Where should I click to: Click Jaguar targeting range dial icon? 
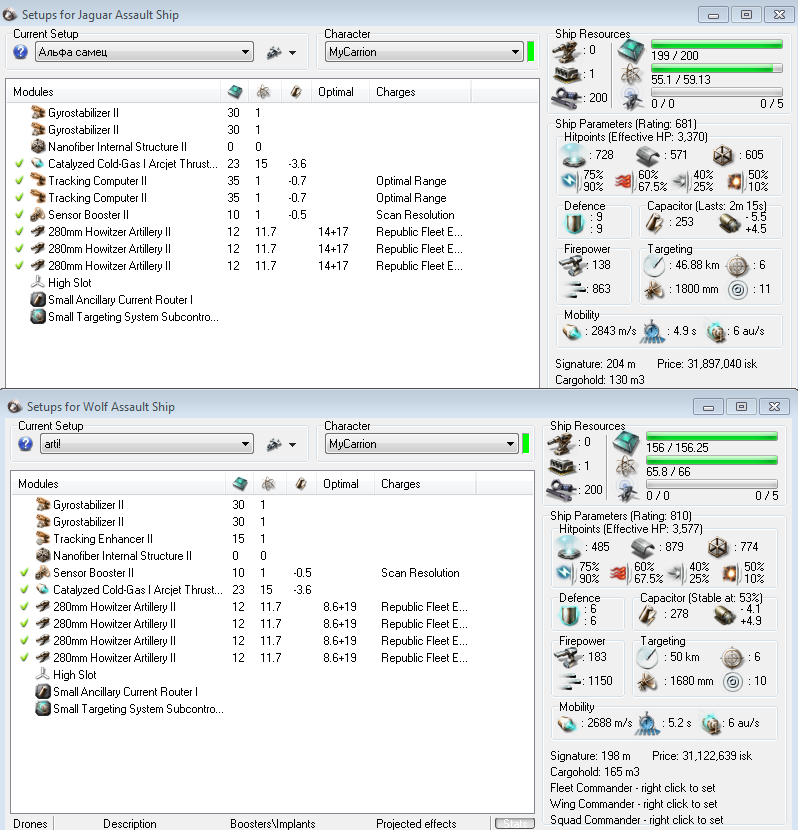click(x=654, y=265)
